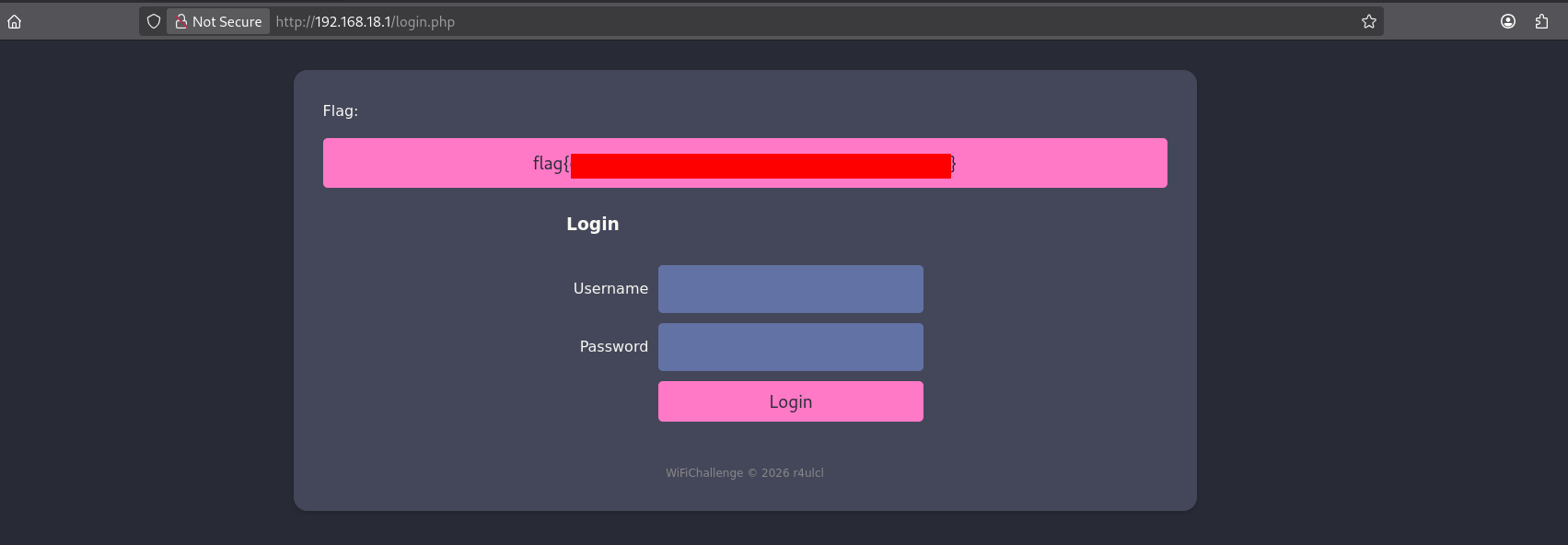The width and height of the screenshot is (1568, 545).
Task: Bookmark this page with the star icon
Action: 1369,21
